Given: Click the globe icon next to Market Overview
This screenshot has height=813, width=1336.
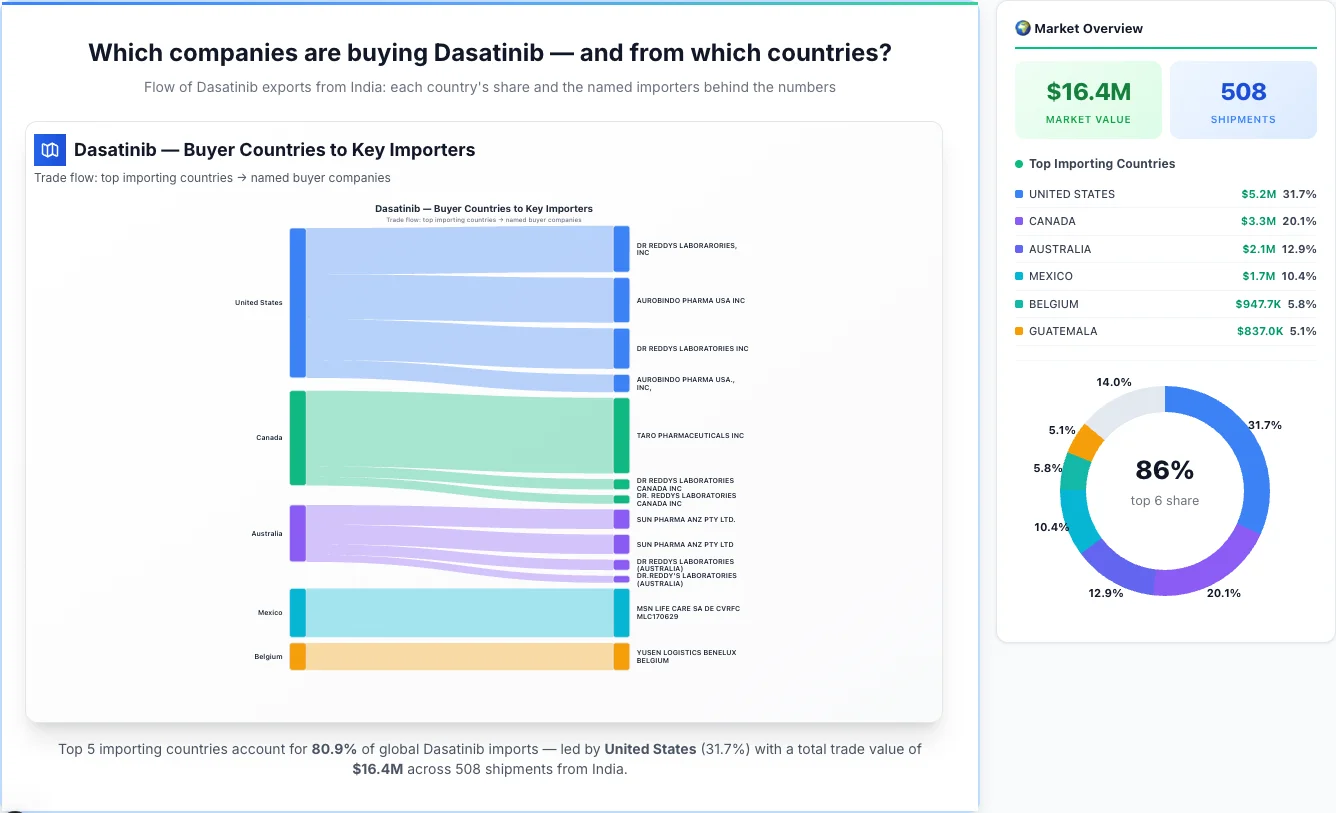Looking at the screenshot, I should 1022,28.
